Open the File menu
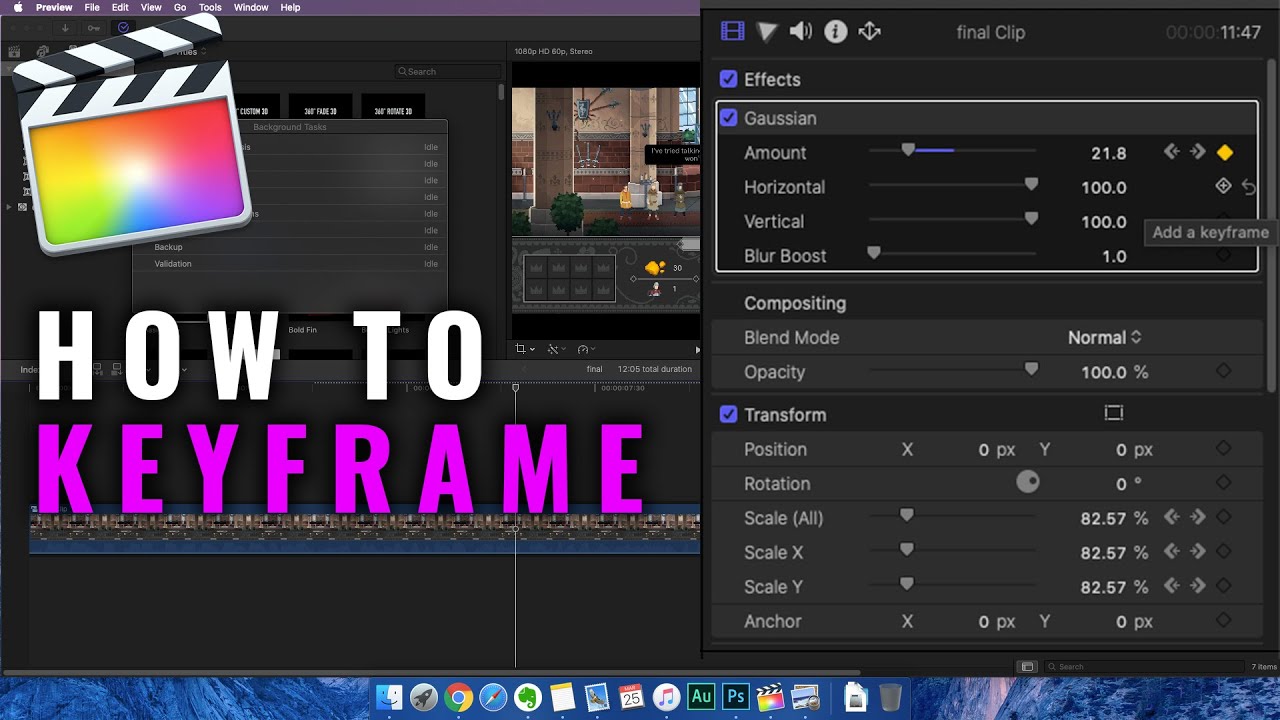Image resolution: width=1280 pixels, height=720 pixels. pyautogui.click(x=92, y=7)
